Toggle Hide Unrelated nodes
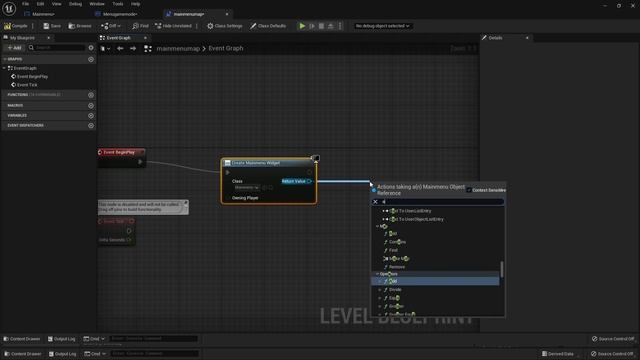The height and width of the screenshot is (360, 640). tap(173, 26)
